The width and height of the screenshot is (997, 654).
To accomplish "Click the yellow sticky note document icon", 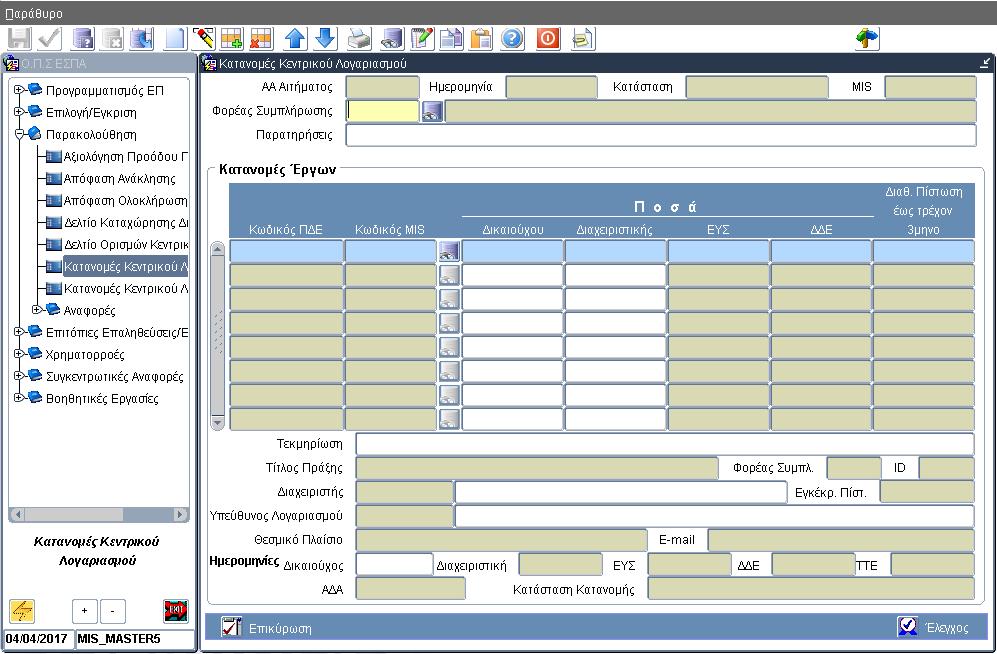I will (582, 39).
